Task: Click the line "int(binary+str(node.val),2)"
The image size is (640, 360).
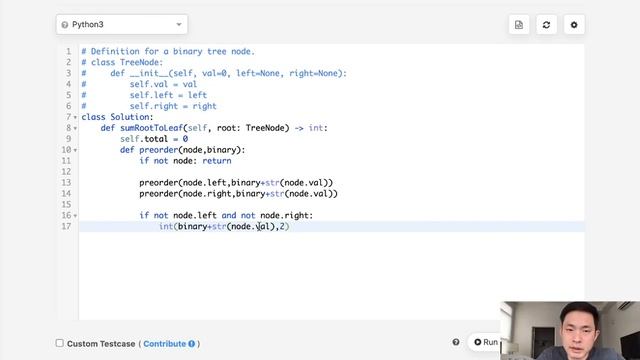Action: [x=224, y=226]
